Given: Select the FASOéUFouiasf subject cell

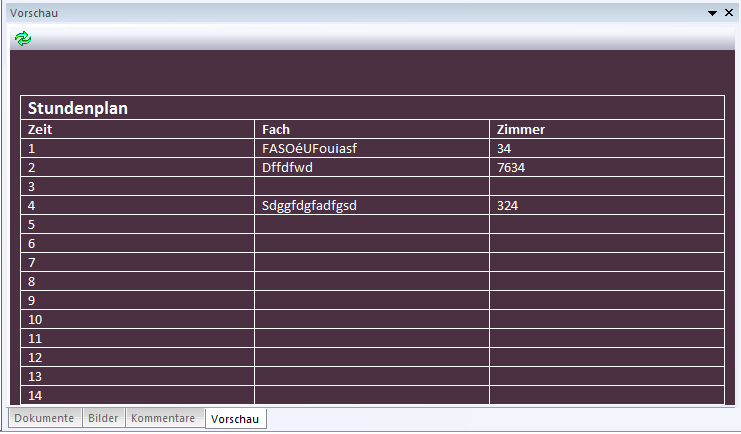Looking at the screenshot, I should pyautogui.click(x=309, y=148).
